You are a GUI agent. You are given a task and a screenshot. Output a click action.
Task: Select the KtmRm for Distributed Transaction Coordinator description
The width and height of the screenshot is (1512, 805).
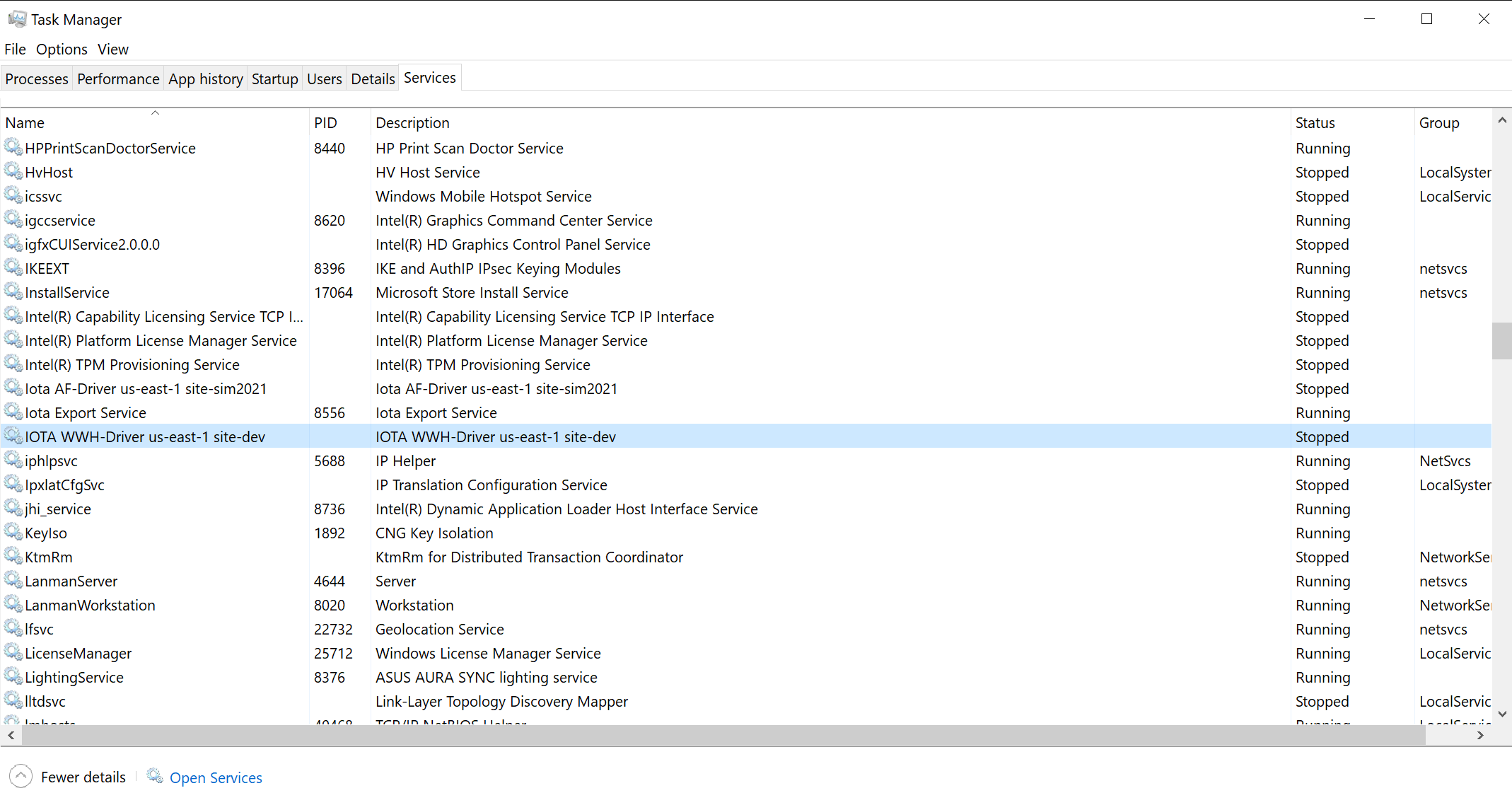529,557
